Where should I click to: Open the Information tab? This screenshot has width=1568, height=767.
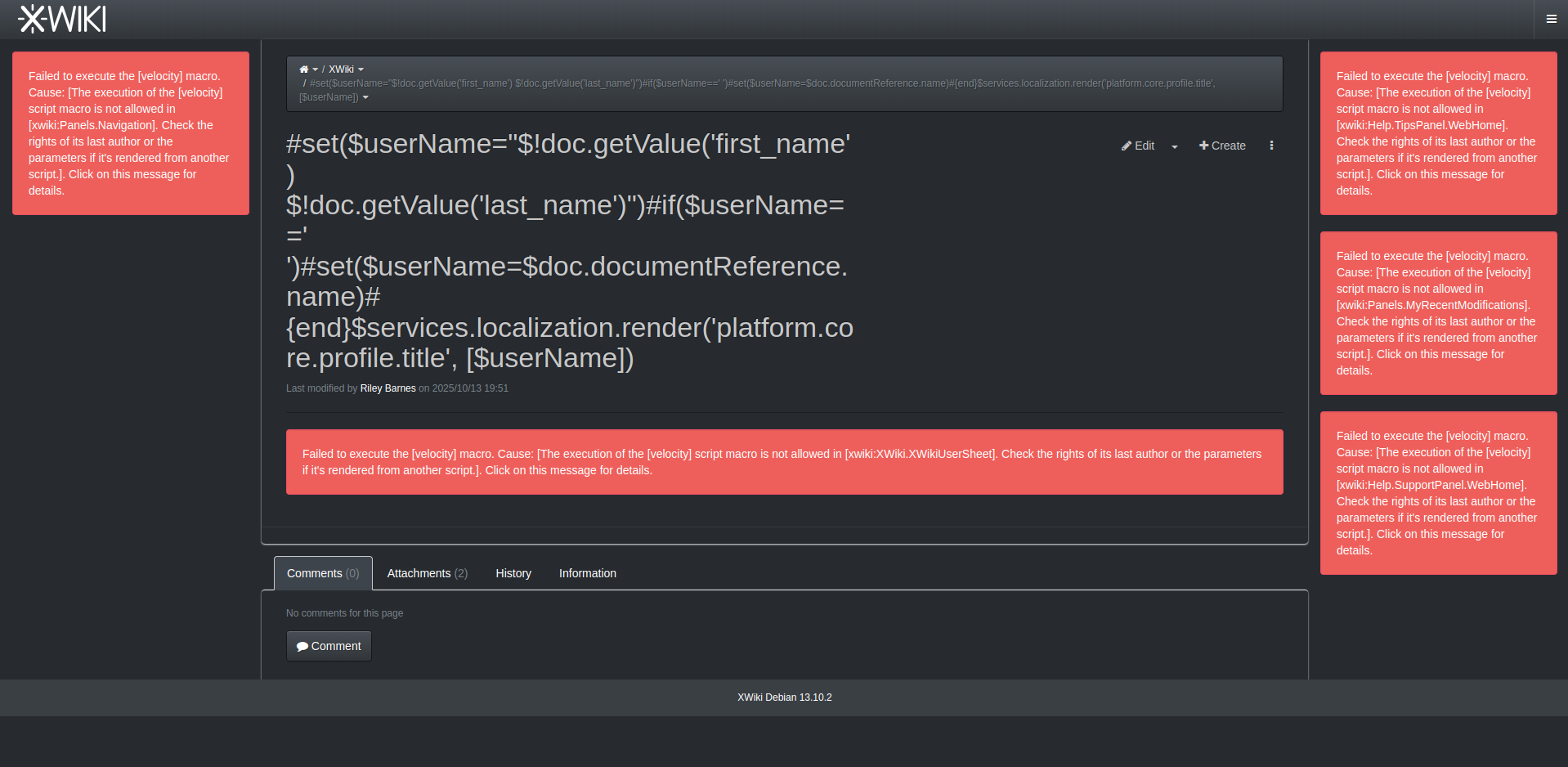(x=587, y=573)
